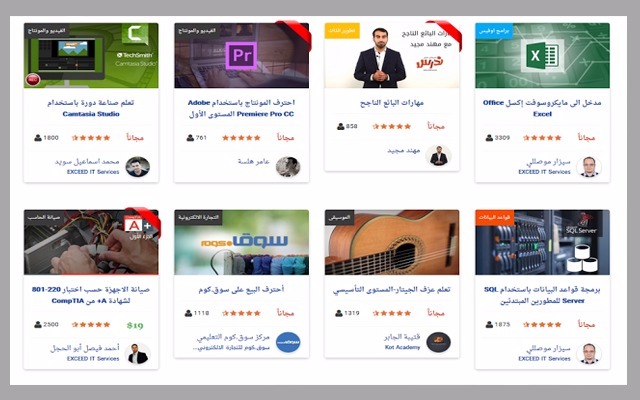This screenshot has width=640, height=400.
Task: Click the $19 price on CompTIA course
Action: pos(135,325)
